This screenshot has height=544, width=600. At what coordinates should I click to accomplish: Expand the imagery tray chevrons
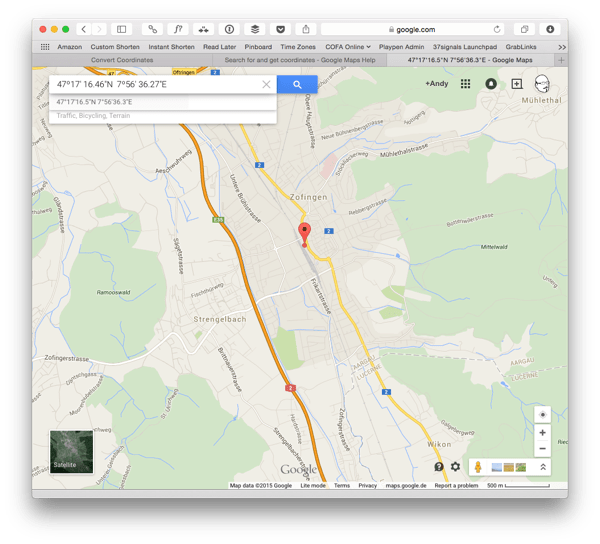543,467
